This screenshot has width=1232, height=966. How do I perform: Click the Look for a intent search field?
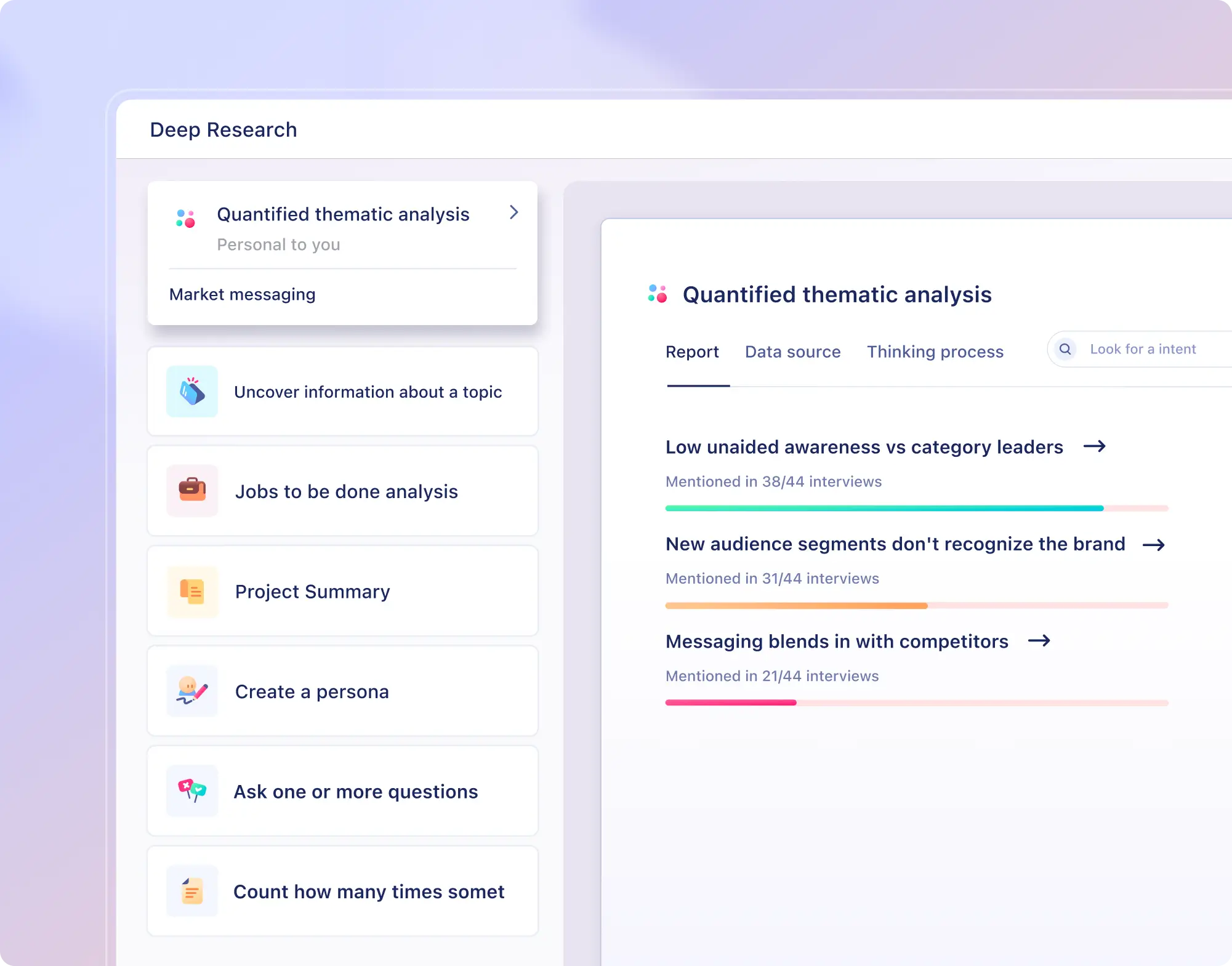point(1142,349)
